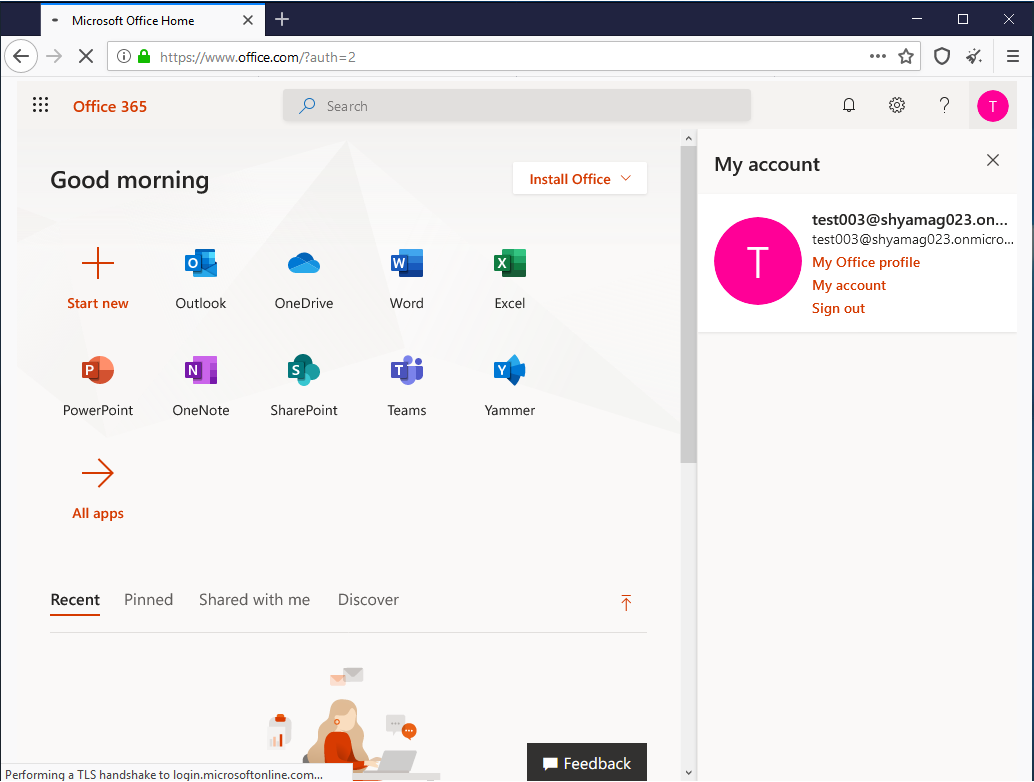The width and height of the screenshot is (1034, 782).
Task: Open the Office app launcher grid
Action: tap(40, 105)
